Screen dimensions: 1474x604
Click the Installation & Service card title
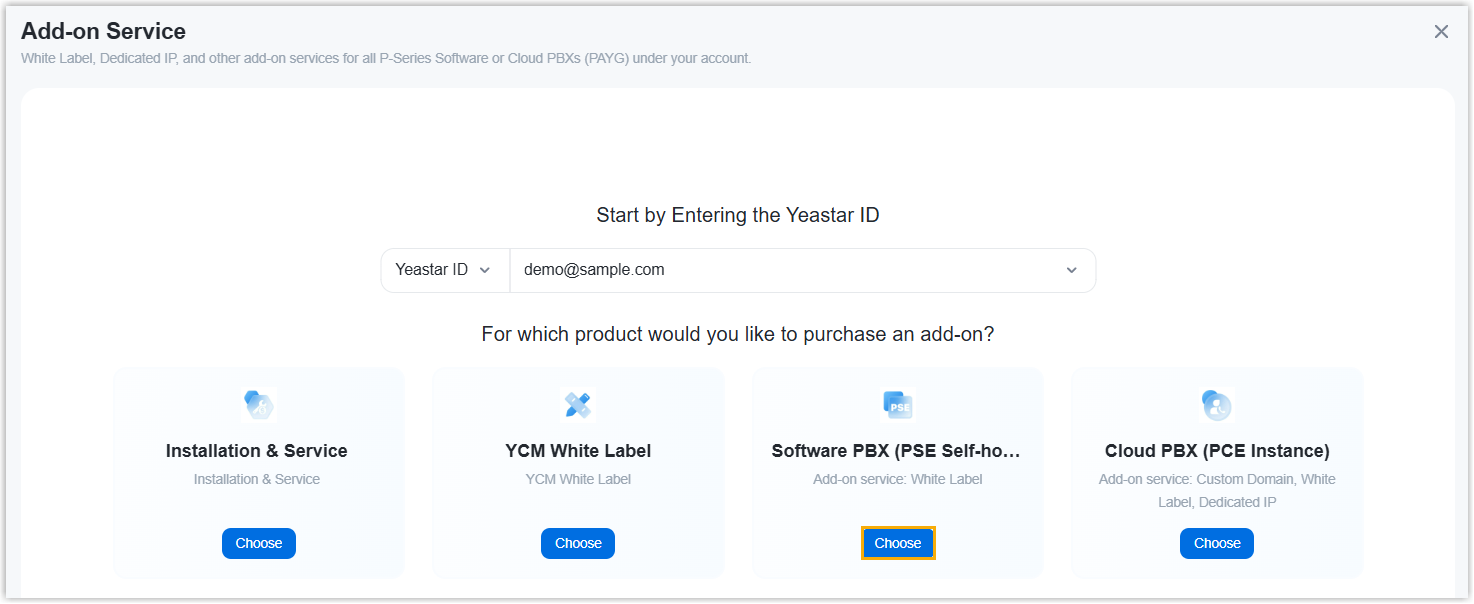[257, 451]
